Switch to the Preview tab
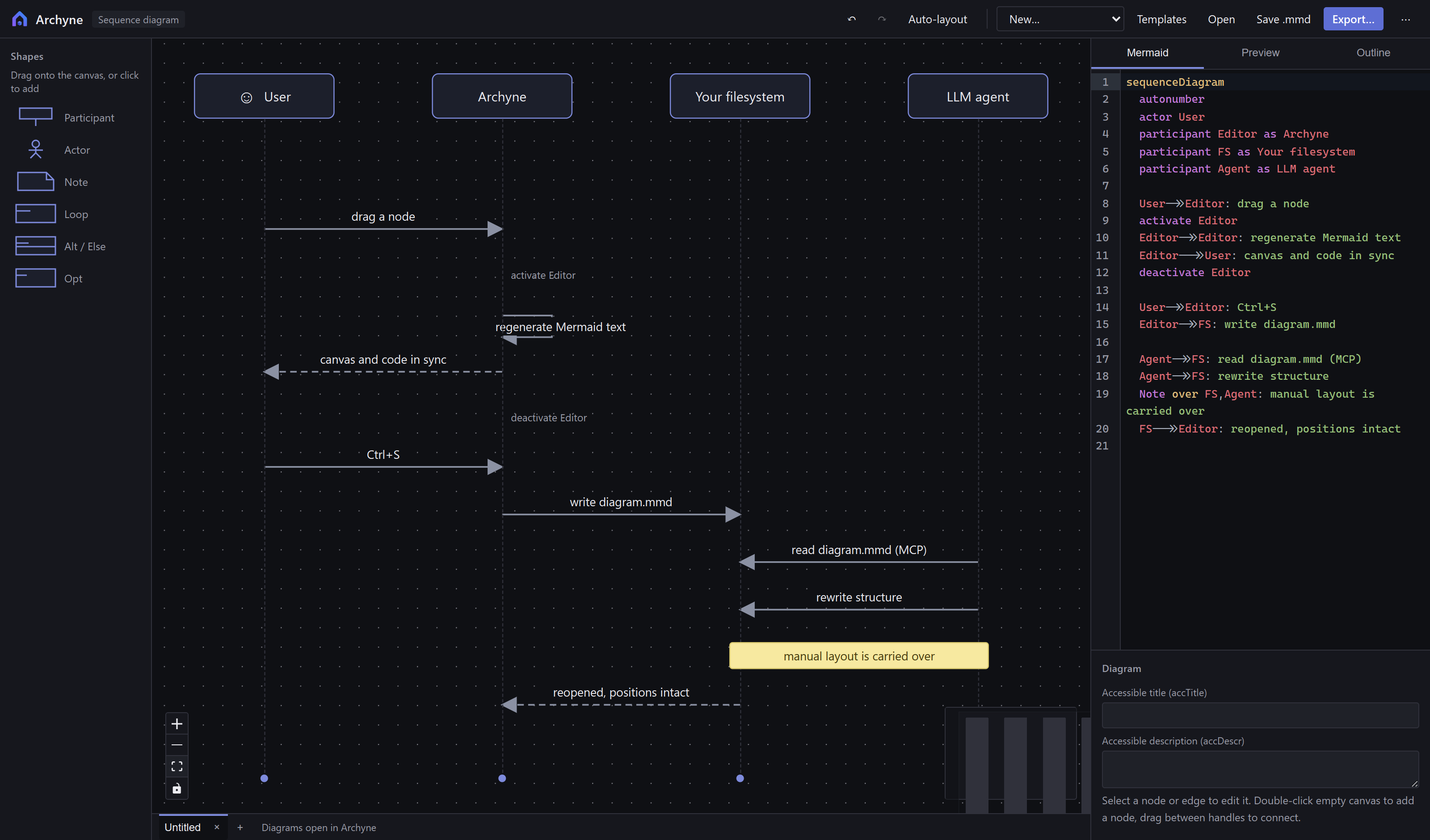The width and height of the screenshot is (1430, 840). [x=1260, y=53]
